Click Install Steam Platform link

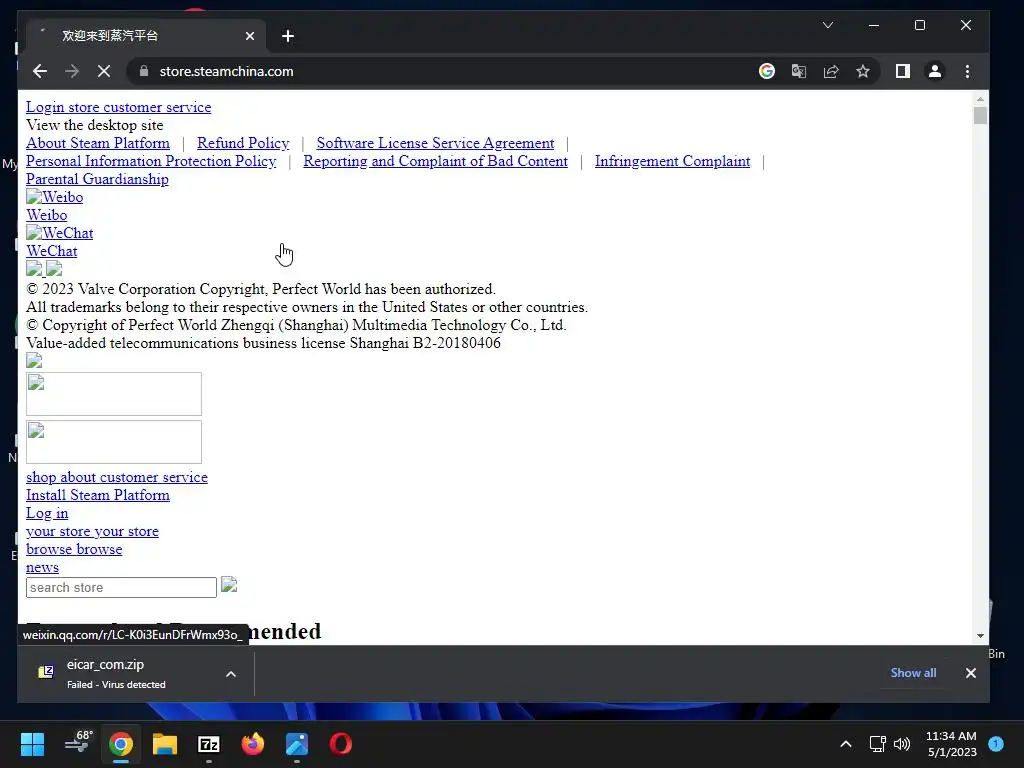click(98, 495)
